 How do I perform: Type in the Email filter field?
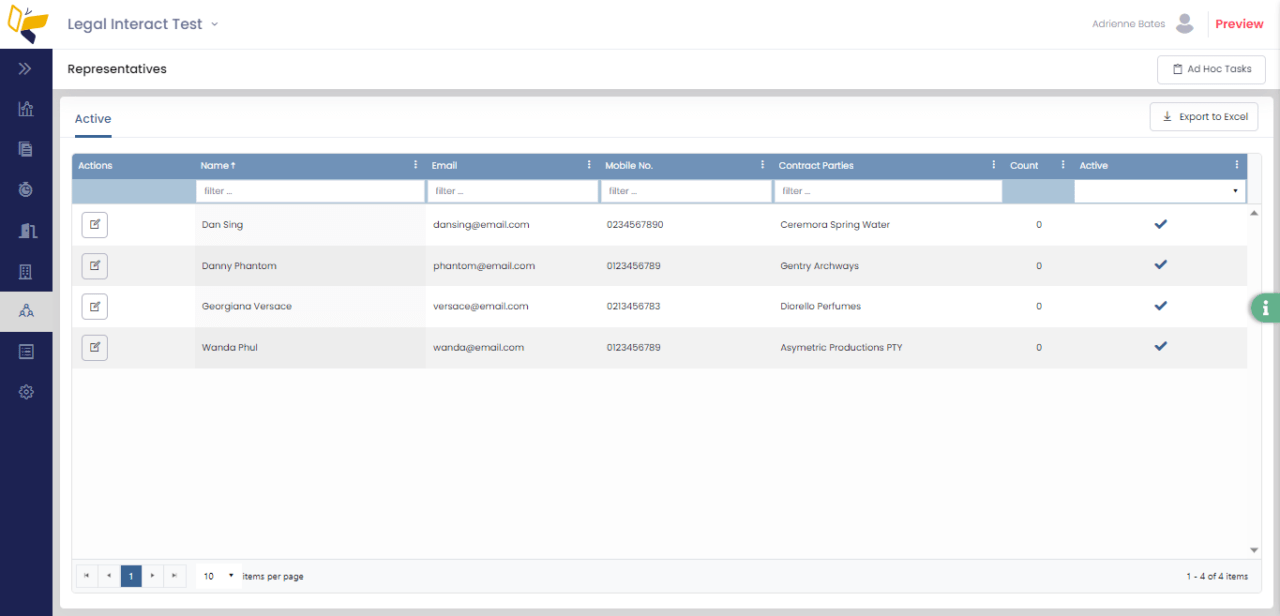pos(512,190)
